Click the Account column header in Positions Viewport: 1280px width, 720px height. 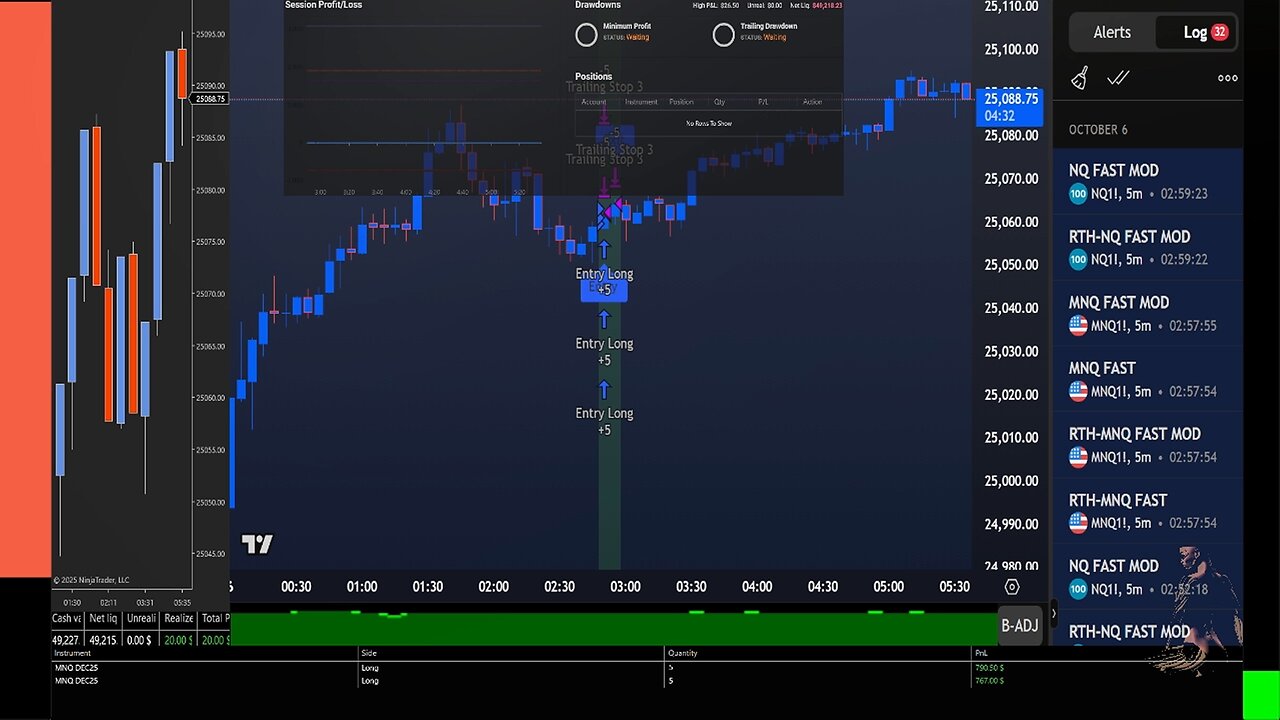593,102
